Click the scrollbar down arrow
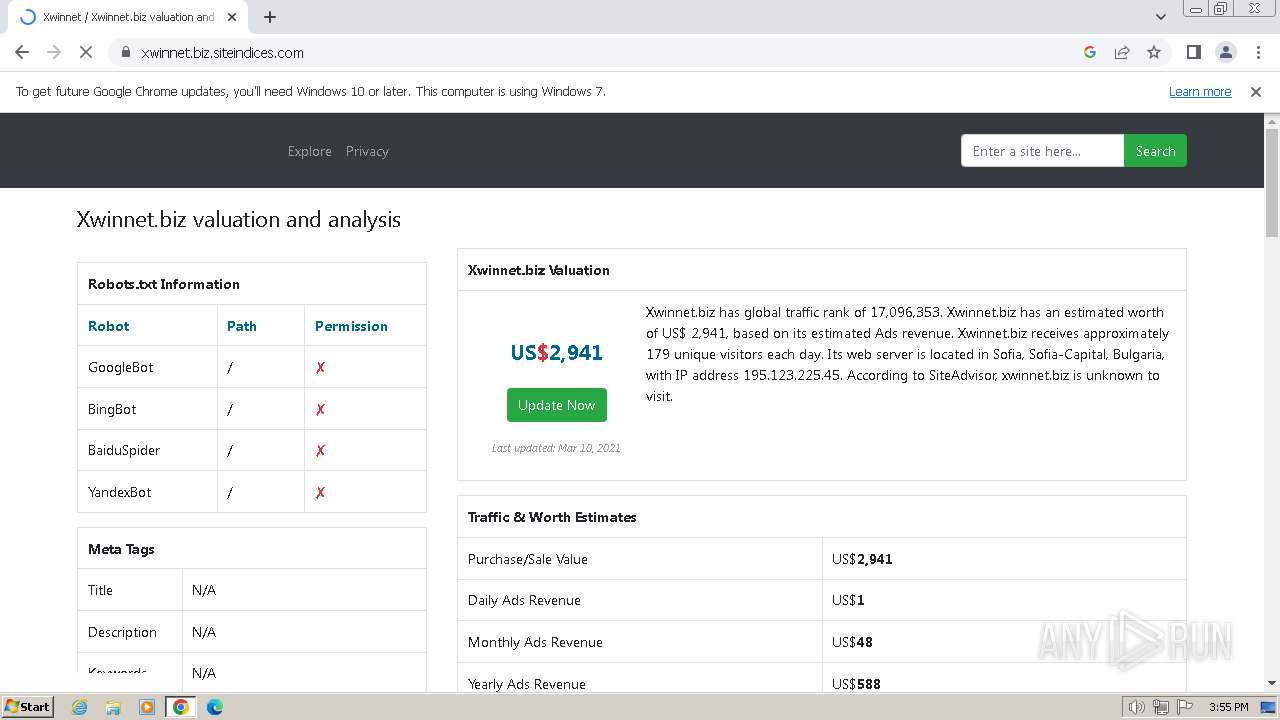This screenshot has height=720, width=1280. click(x=1272, y=683)
